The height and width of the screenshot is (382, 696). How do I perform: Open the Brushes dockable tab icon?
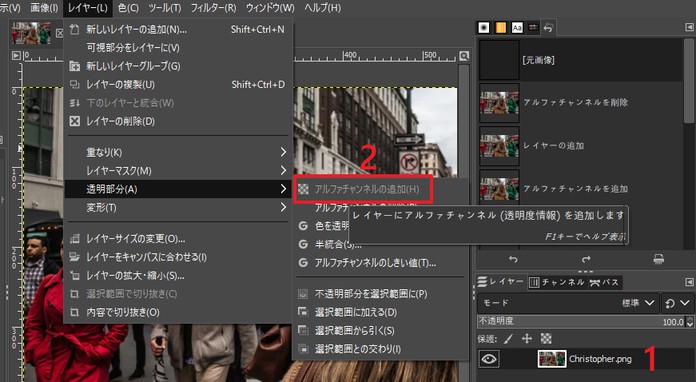pos(484,28)
